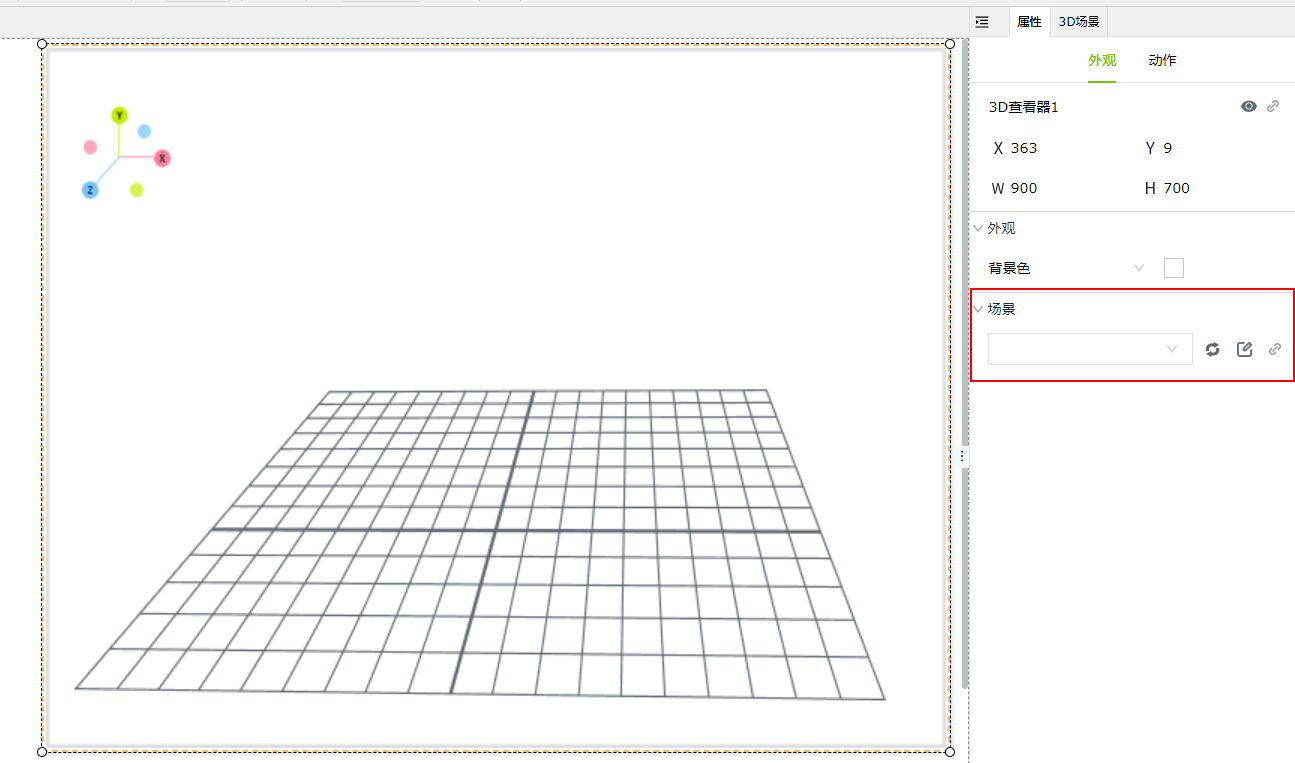Viewport: 1295px width, 763px height.
Task: Click the unlabeled pink gizmo dot
Action: (90, 147)
